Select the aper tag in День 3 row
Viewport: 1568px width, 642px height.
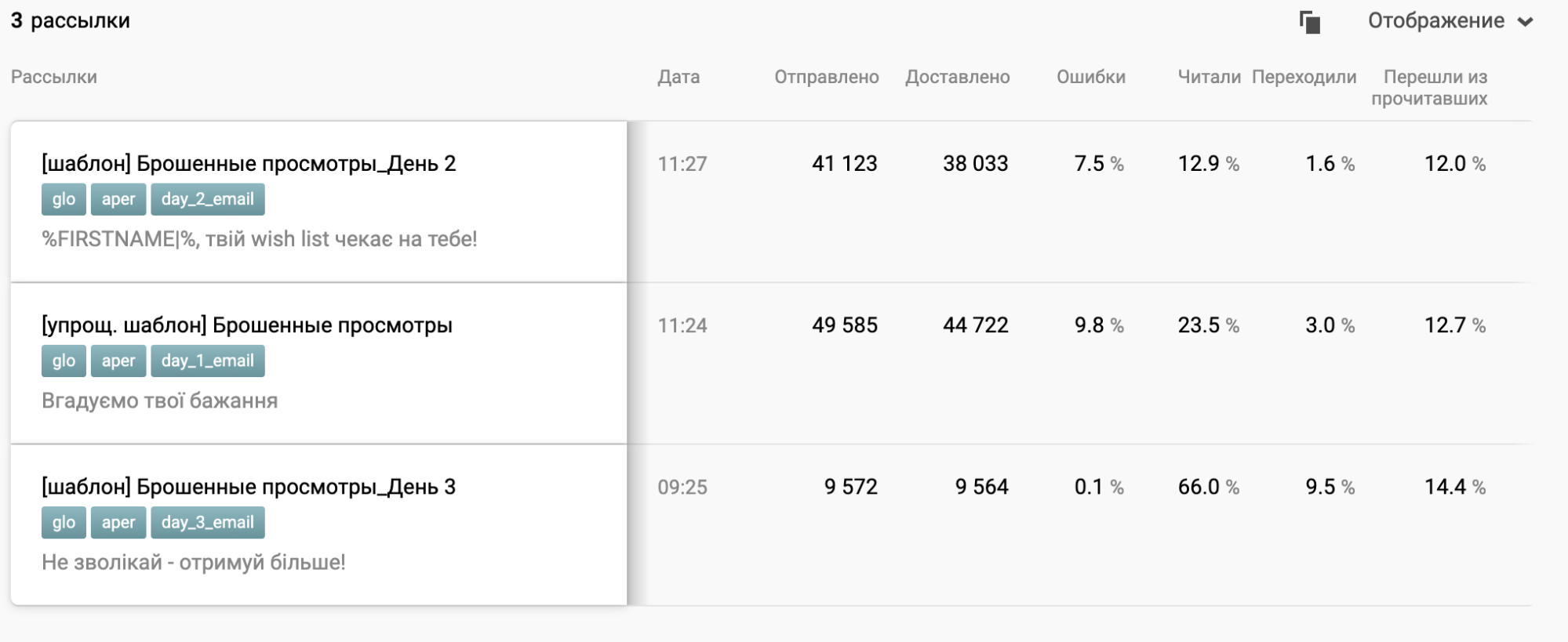pyautogui.click(x=118, y=523)
